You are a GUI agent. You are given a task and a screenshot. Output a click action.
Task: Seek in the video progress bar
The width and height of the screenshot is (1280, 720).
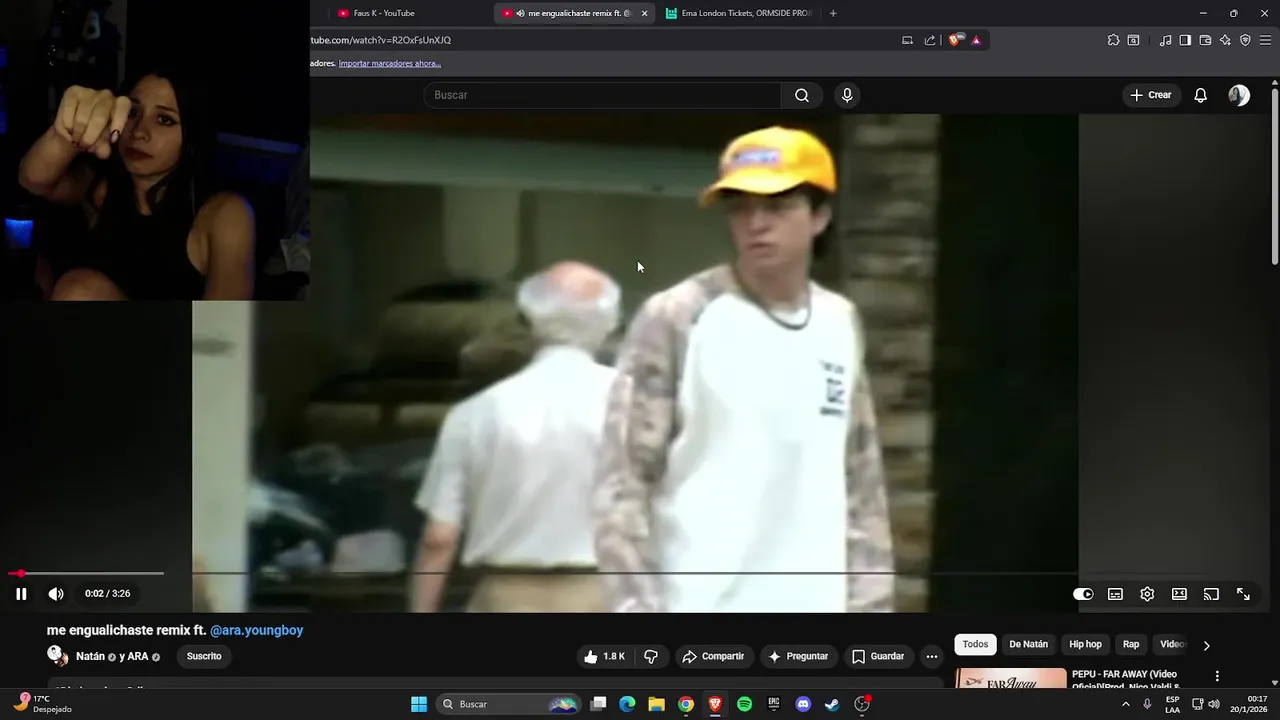[x=640, y=573]
